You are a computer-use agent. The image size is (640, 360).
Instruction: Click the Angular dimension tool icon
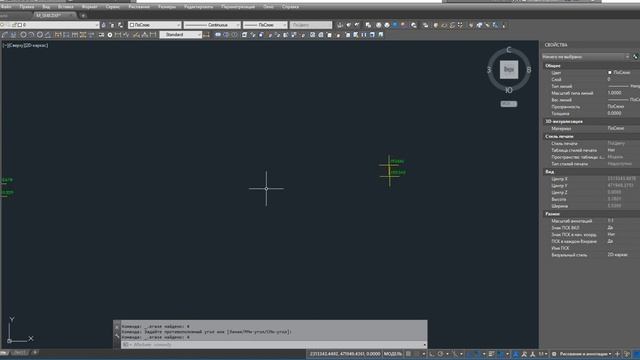(x=48, y=35)
